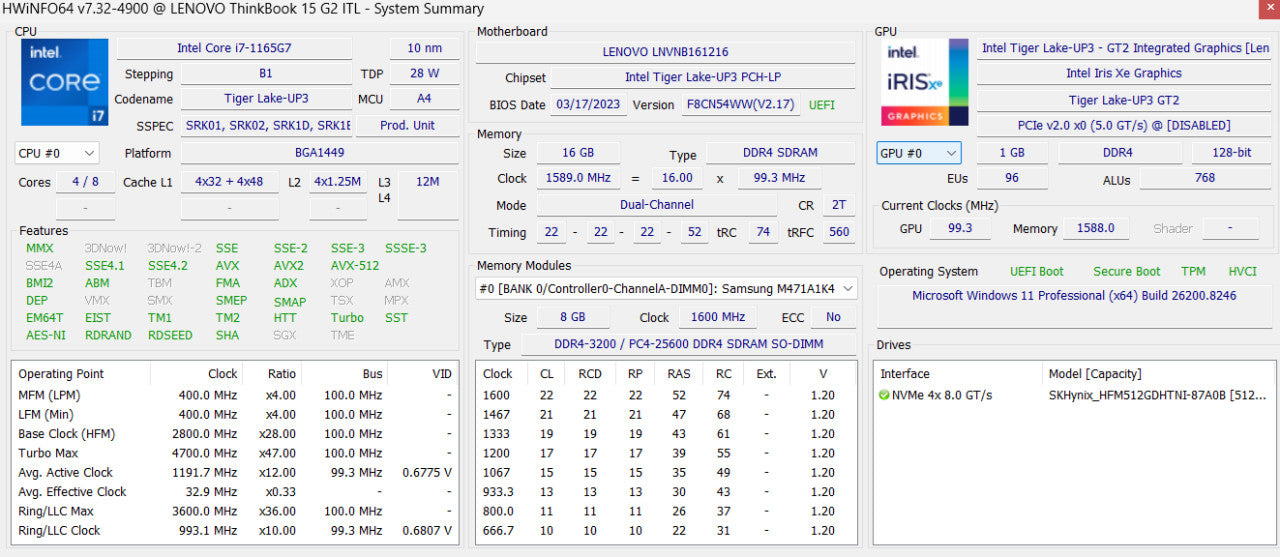Click the TPM status label
Viewport: 1280px width, 557px height.
[x=1193, y=271]
